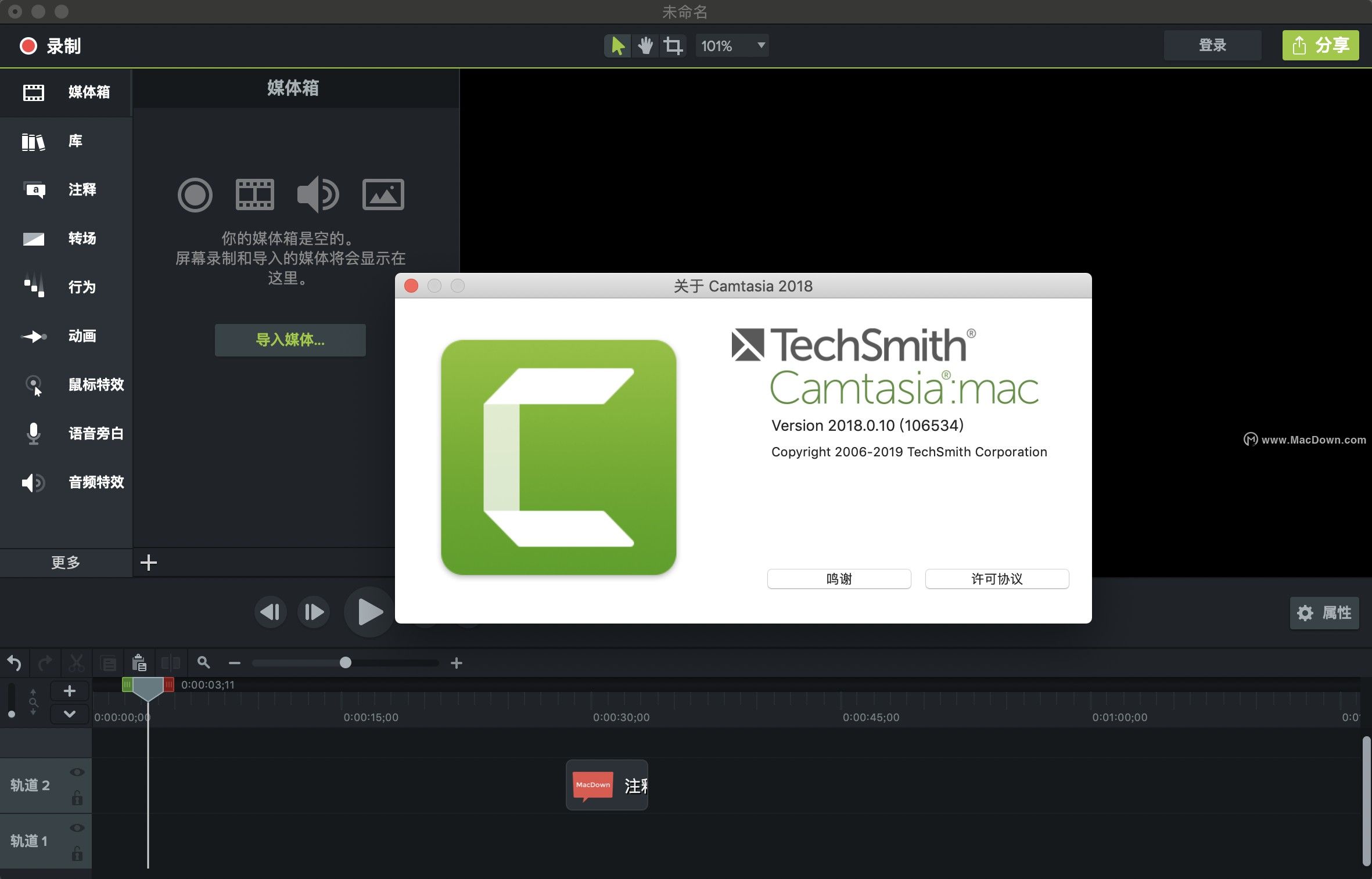This screenshot has width=1372, height=879.
Task: Select the Crop tool
Action: (673, 46)
